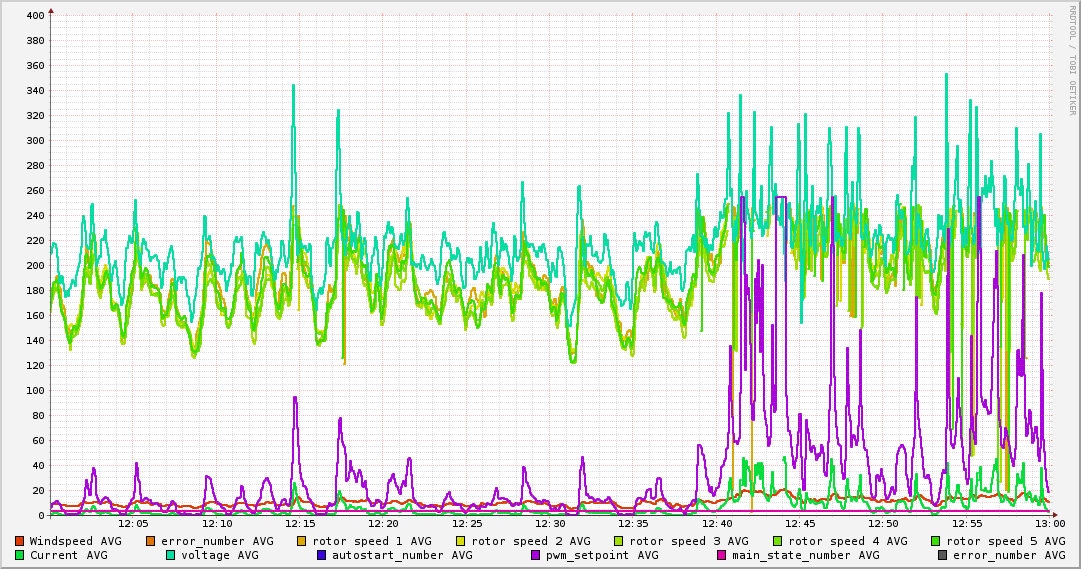Select the voltage AVG legend label
1081x569 pixels.
220,555
